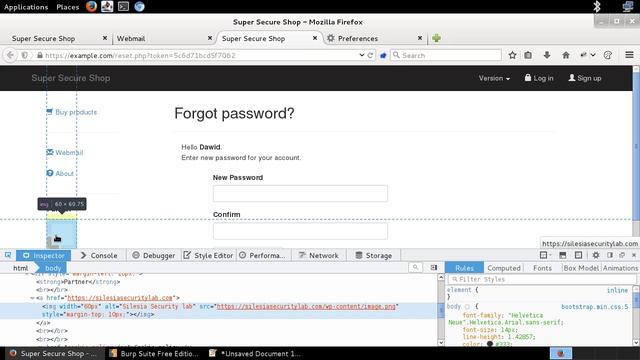This screenshot has height=360, width=640.
Task: Click the responsive design mode icon
Action: pos(578,256)
